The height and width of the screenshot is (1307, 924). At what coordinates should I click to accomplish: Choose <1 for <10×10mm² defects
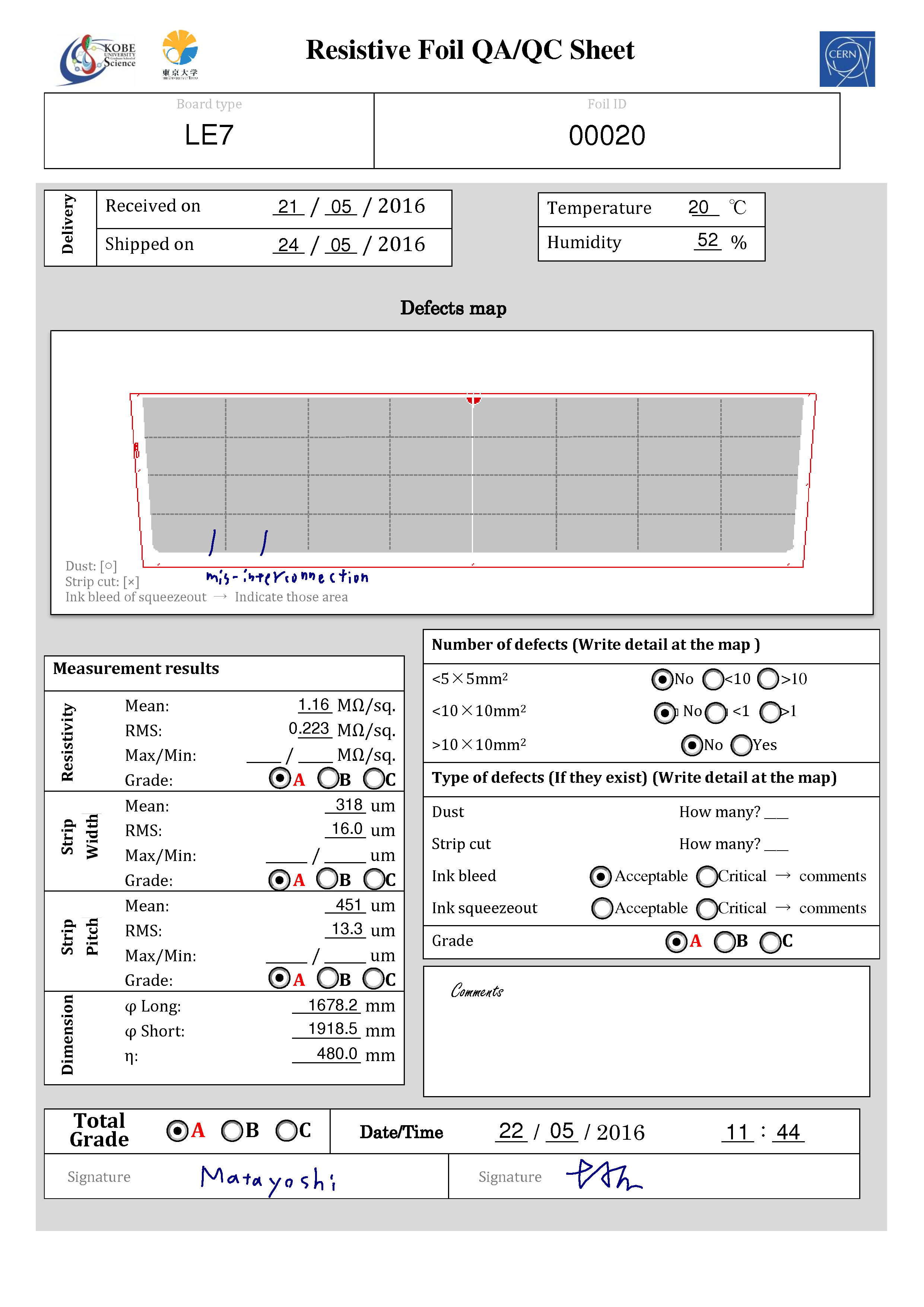point(716,712)
